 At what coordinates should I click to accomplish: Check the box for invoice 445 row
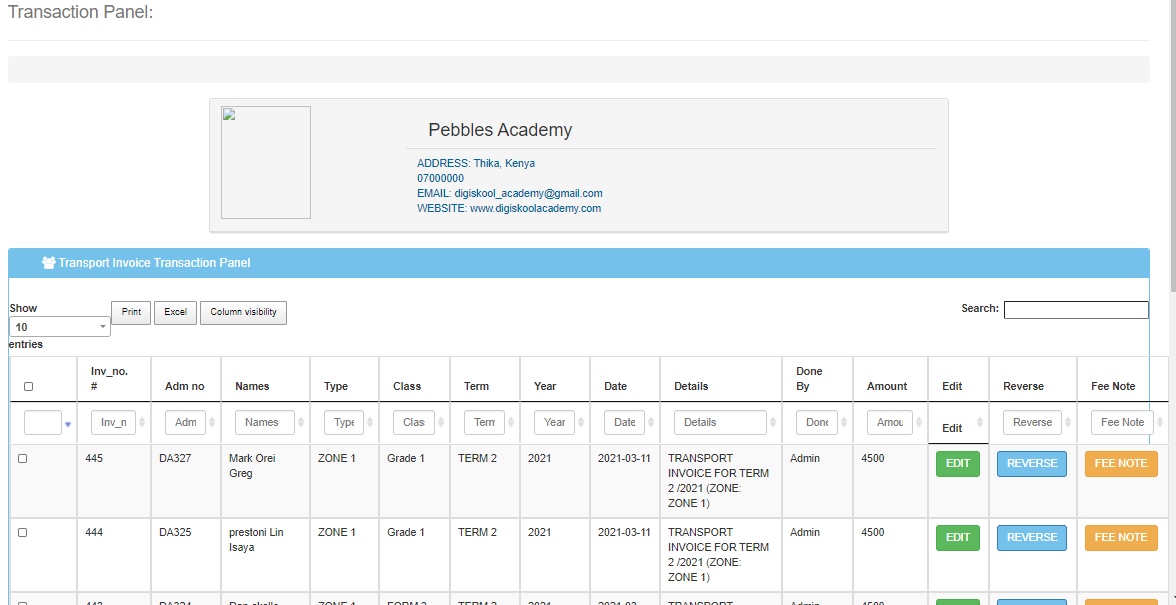point(23,458)
